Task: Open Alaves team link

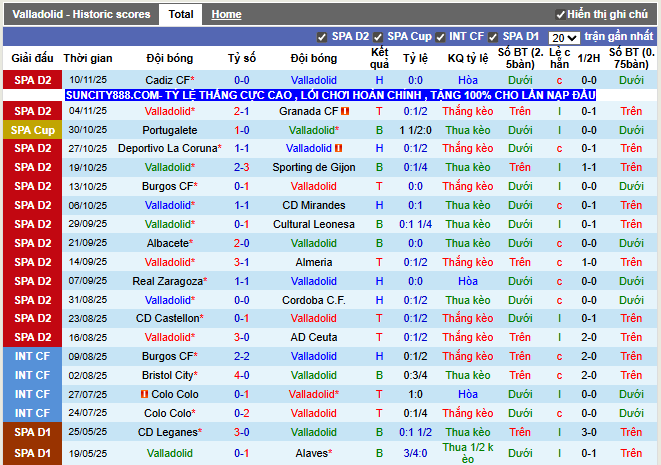Action: pyautogui.click(x=314, y=453)
